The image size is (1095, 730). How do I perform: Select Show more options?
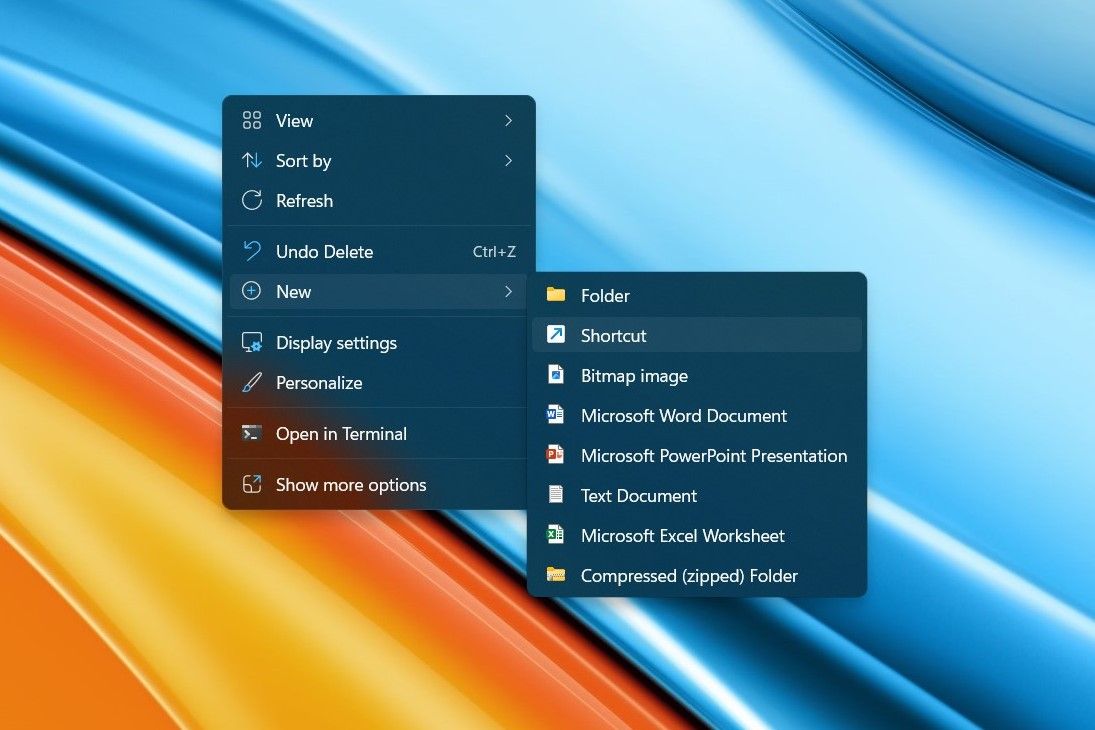379,484
